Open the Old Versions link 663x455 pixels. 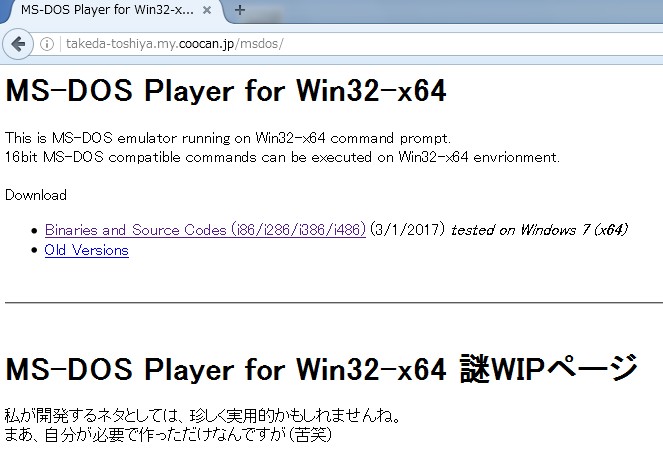pos(87,250)
